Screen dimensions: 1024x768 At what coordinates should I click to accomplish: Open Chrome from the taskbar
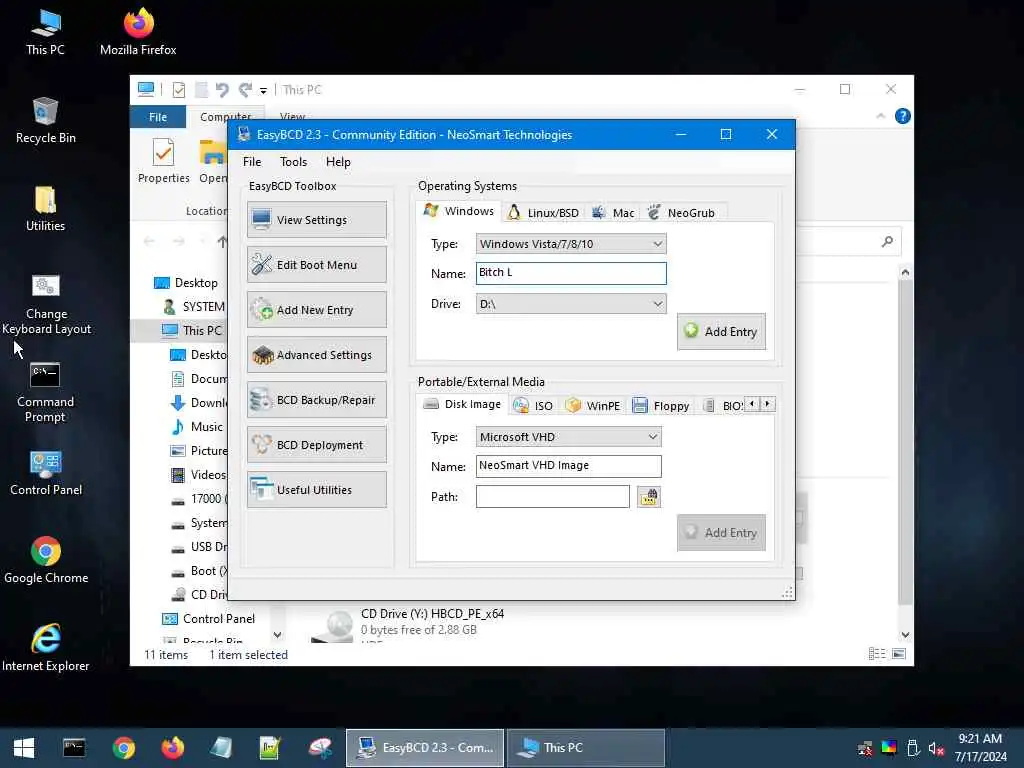coord(123,748)
